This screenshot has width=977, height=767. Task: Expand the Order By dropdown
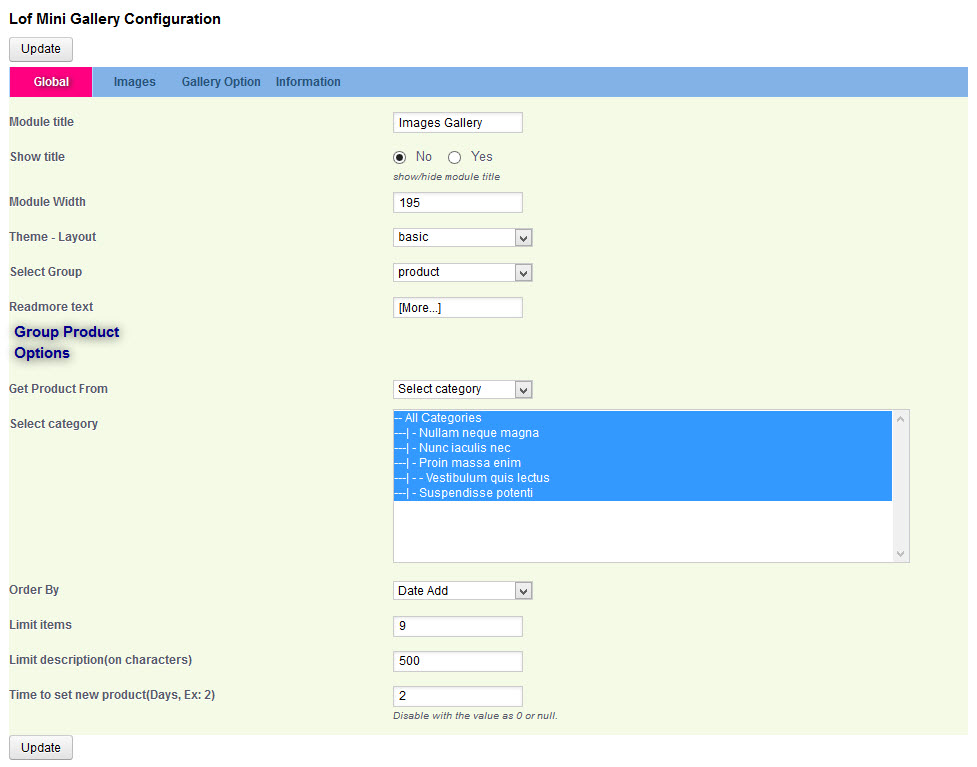point(462,591)
